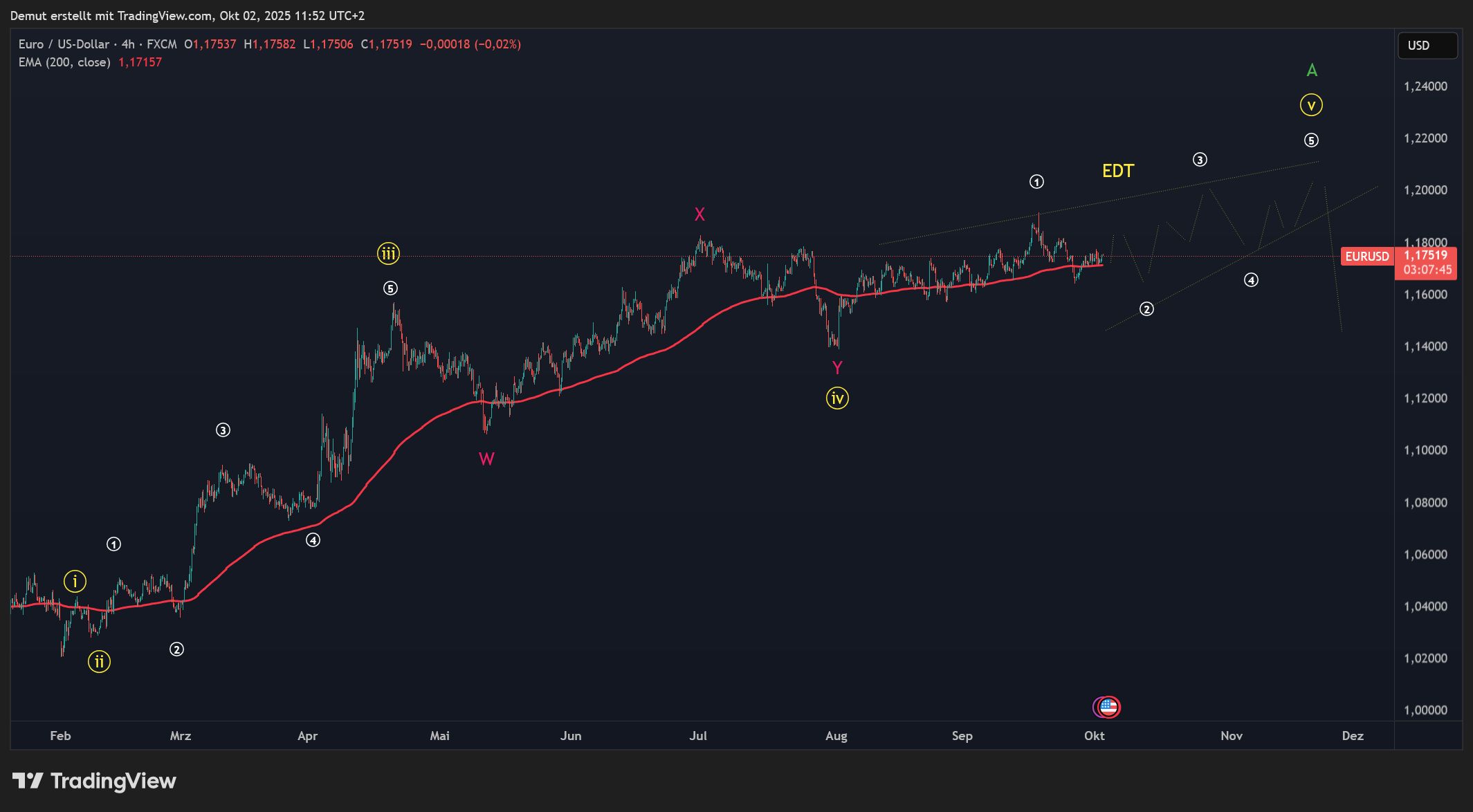This screenshot has height=812, width=1473.
Task: Click the EMA (200, close) indicator legend
Action: pos(64,62)
